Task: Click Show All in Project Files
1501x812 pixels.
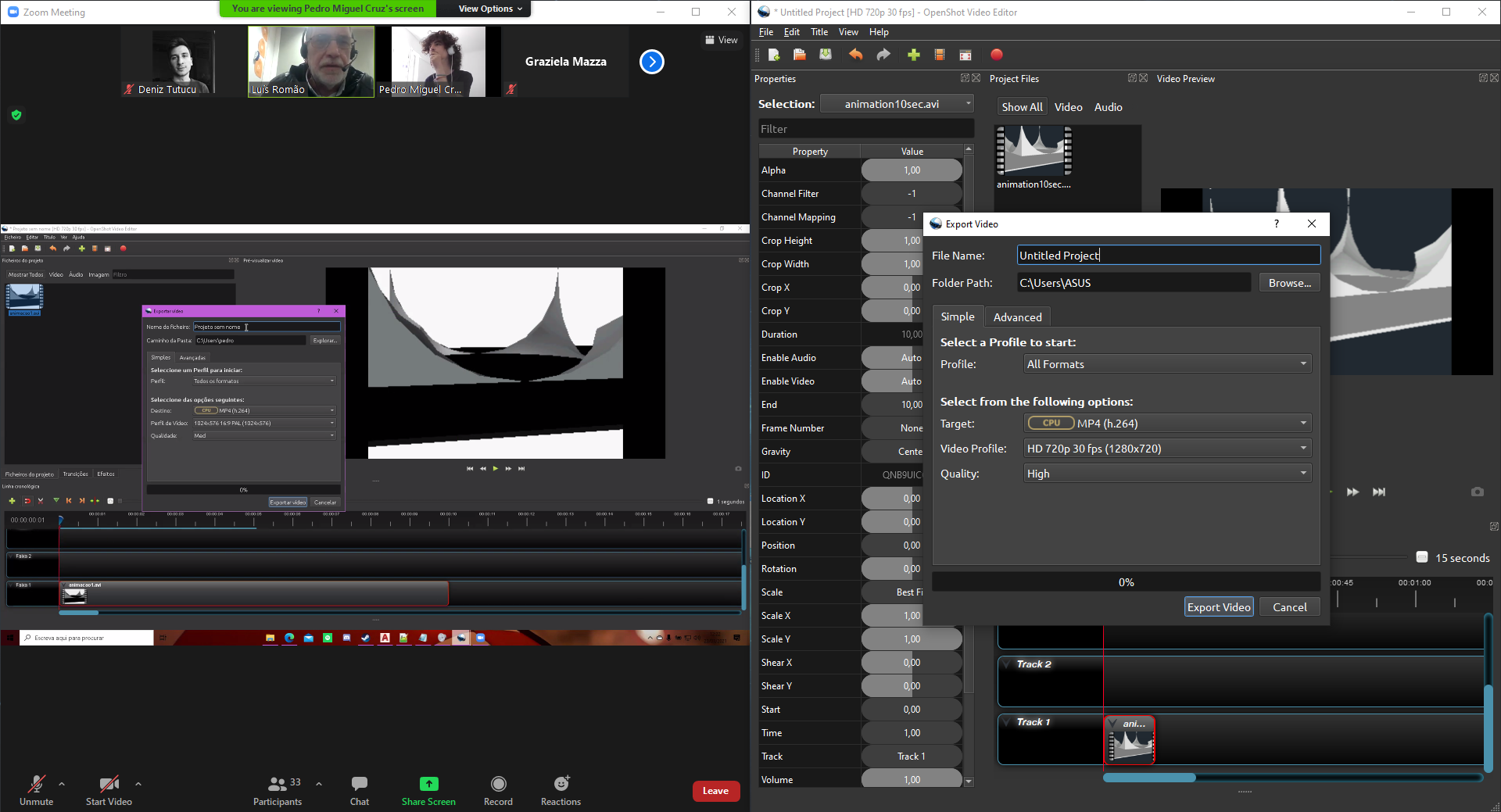Action: tap(1022, 107)
